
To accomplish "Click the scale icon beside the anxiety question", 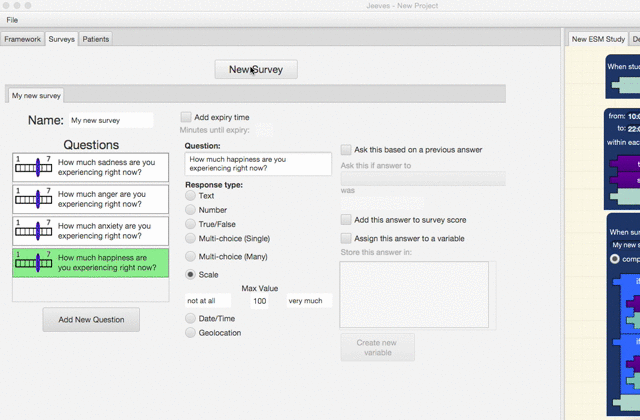I will pyautogui.click(x=33, y=230).
